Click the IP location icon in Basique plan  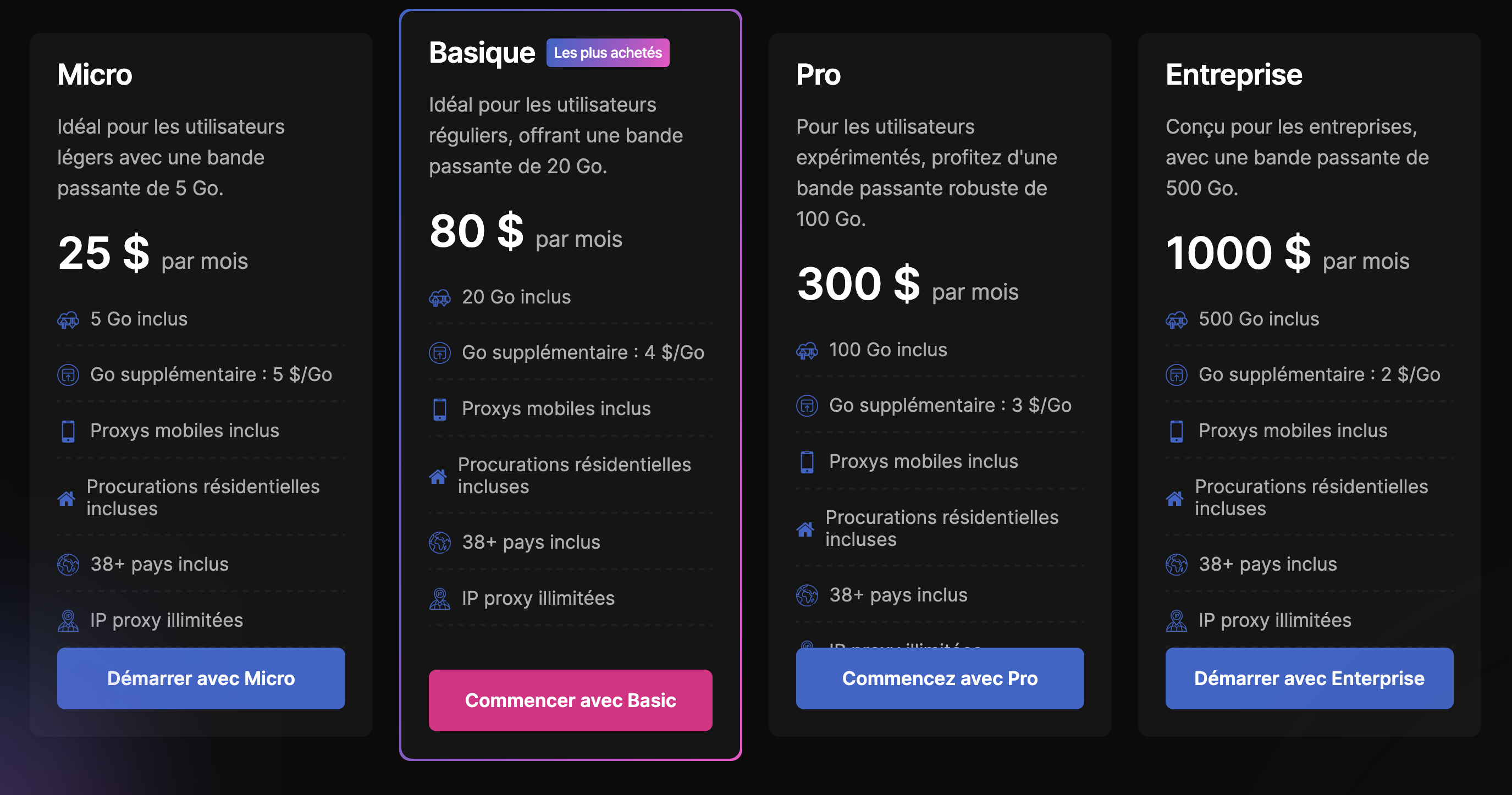point(440,599)
